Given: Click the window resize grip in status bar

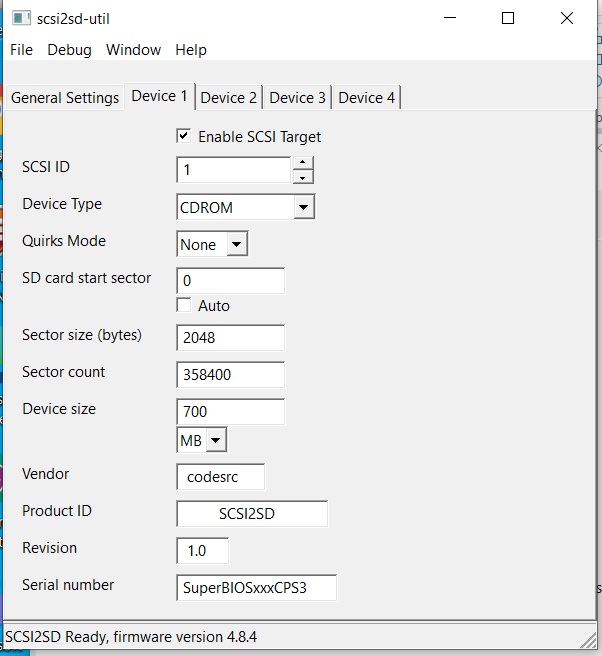Looking at the screenshot, I should click(588, 640).
